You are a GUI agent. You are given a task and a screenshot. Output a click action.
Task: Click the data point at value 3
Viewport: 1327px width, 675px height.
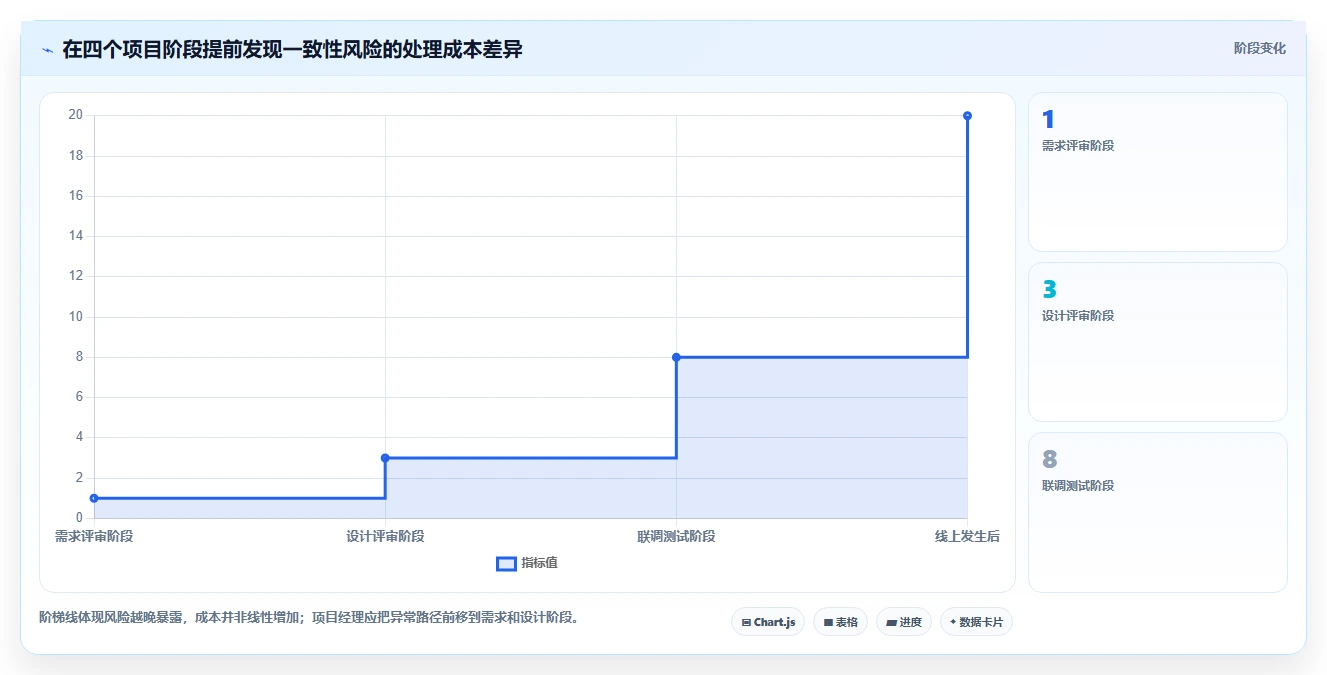(385, 458)
